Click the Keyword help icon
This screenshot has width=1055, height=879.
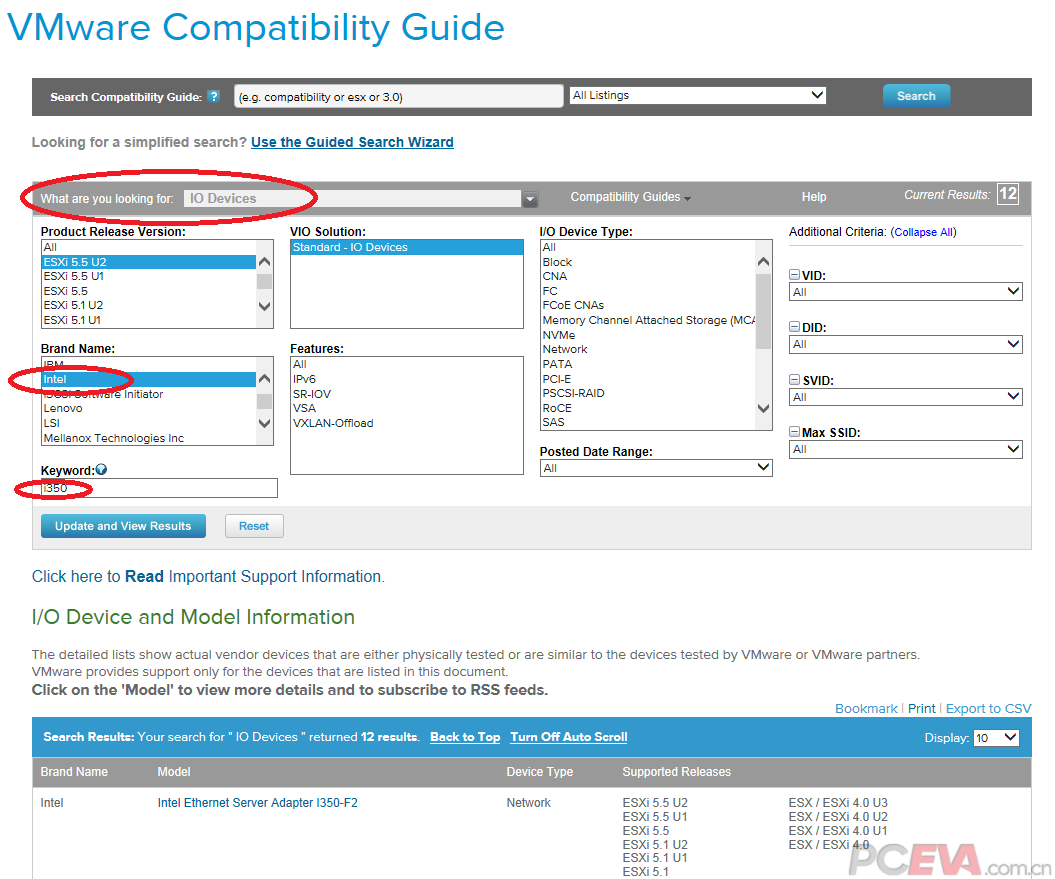click(x=102, y=469)
